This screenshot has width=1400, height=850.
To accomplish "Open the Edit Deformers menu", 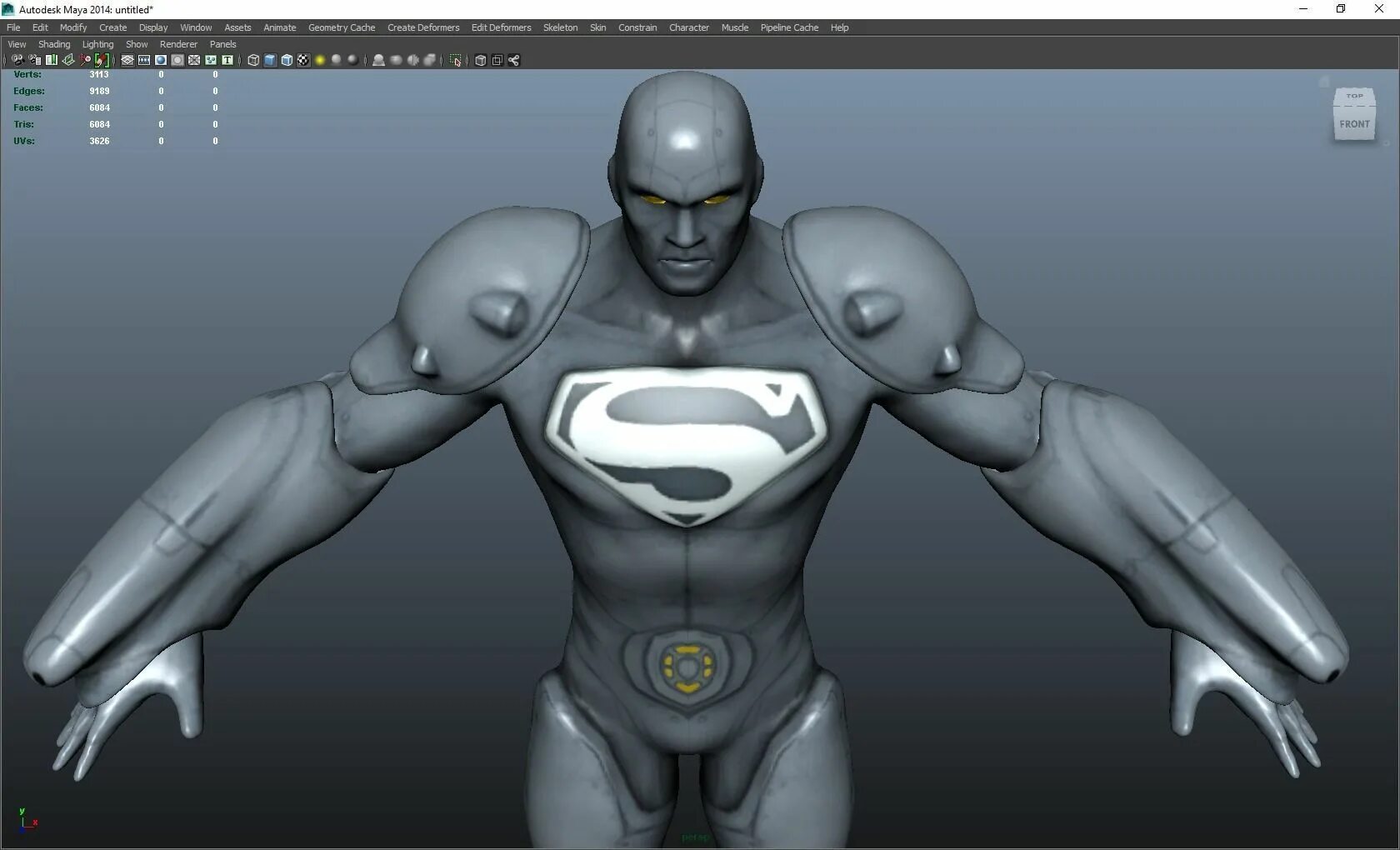I will (501, 27).
